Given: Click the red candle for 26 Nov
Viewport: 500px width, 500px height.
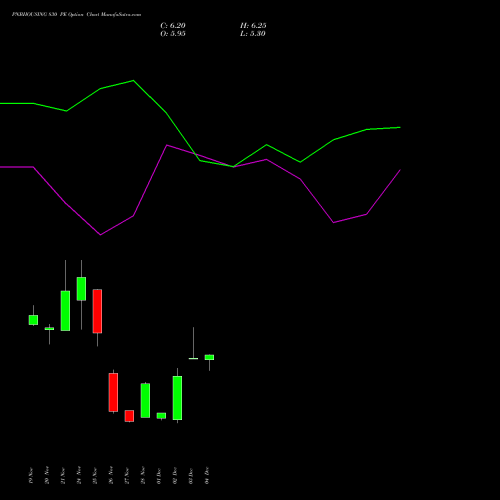Looking at the screenshot, I should pos(113,392).
